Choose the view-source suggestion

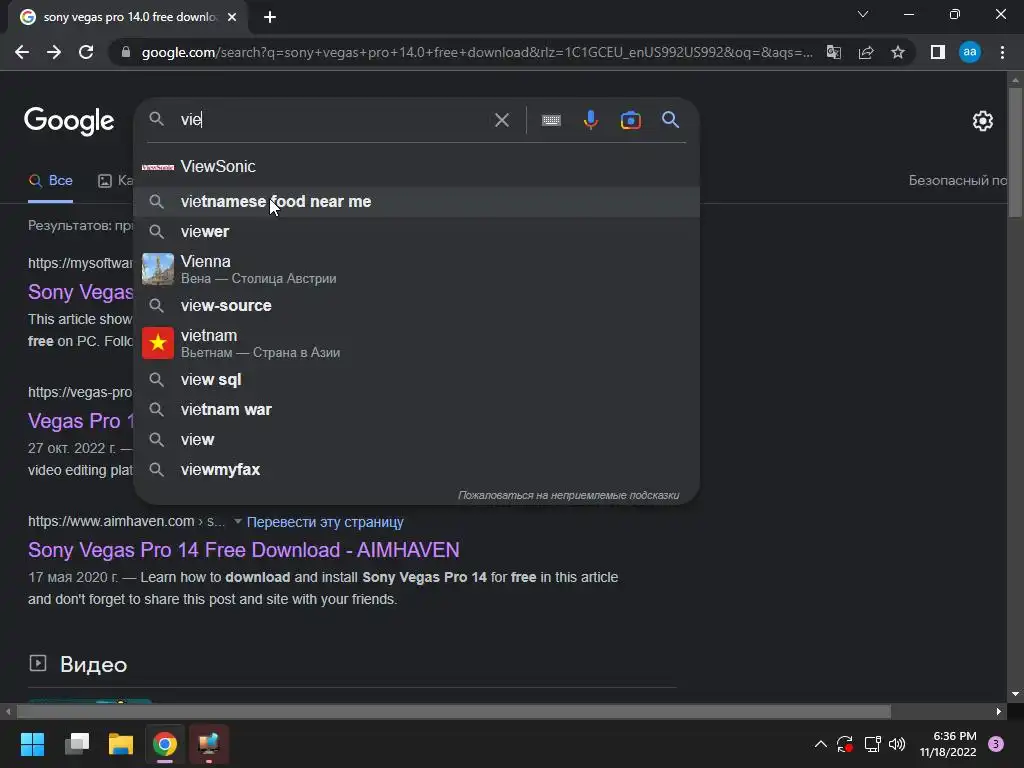(x=417, y=306)
